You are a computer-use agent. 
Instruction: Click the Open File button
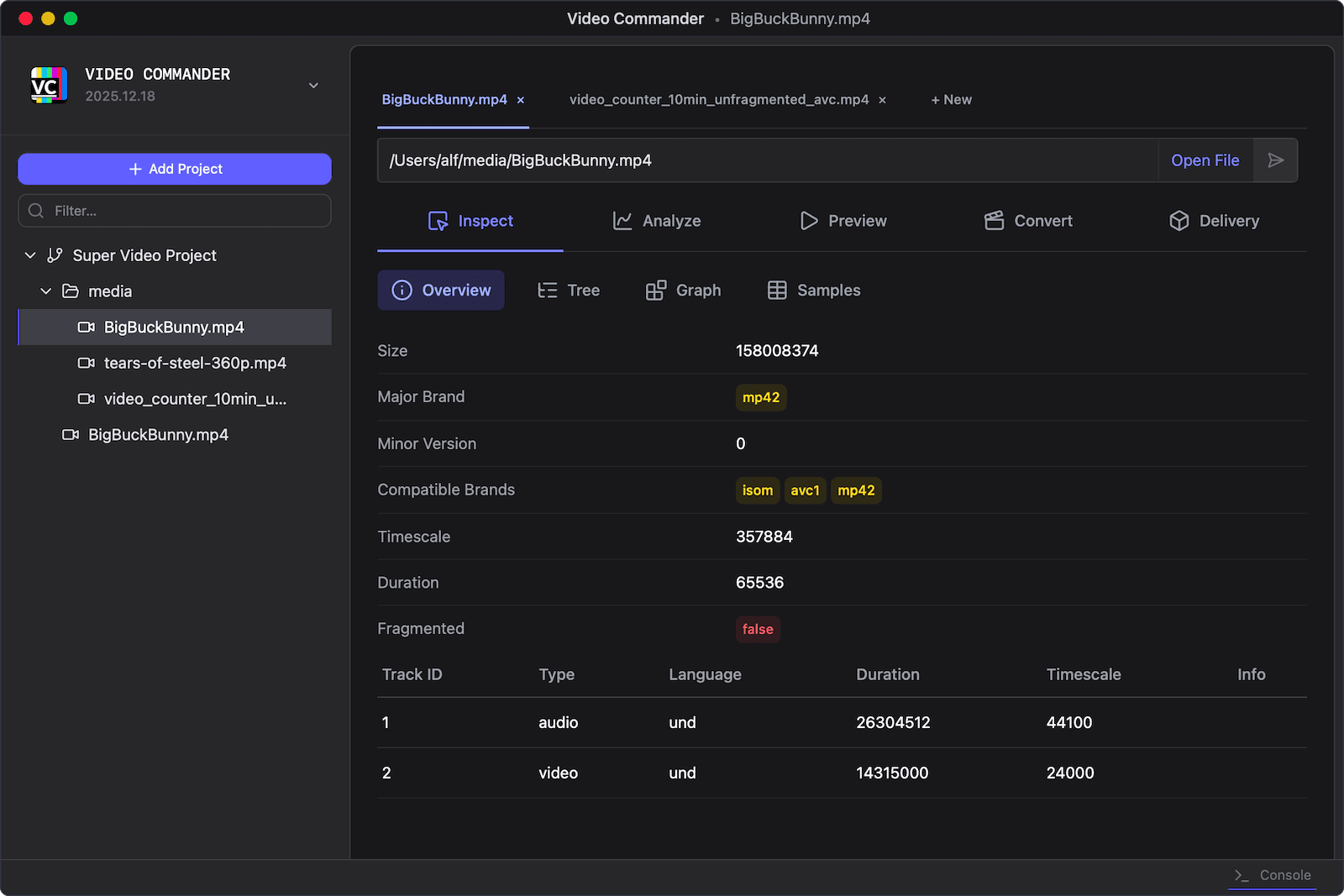pyautogui.click(x=1205, y=160)
